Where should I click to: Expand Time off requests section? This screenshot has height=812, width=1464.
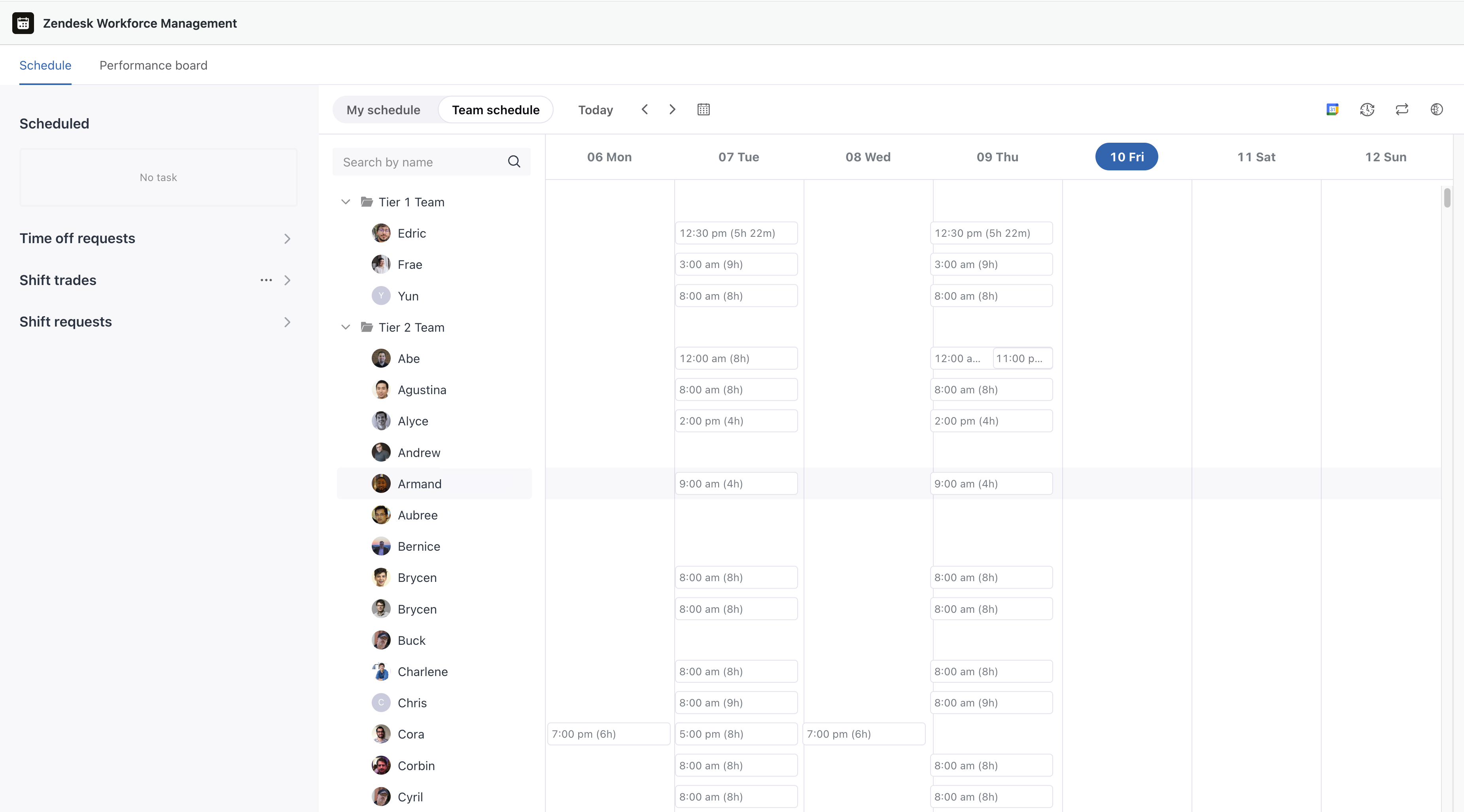pyautogui.click(x=287, y=239)
